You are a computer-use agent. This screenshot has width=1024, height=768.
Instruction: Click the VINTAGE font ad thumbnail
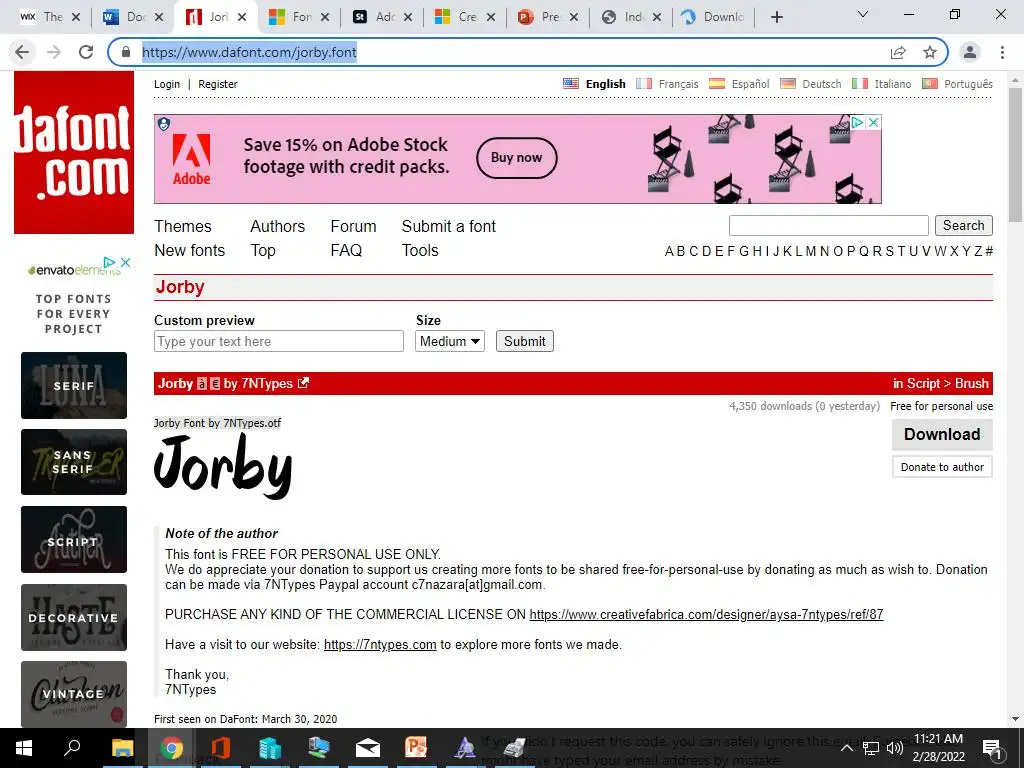[x=74, y=694]
